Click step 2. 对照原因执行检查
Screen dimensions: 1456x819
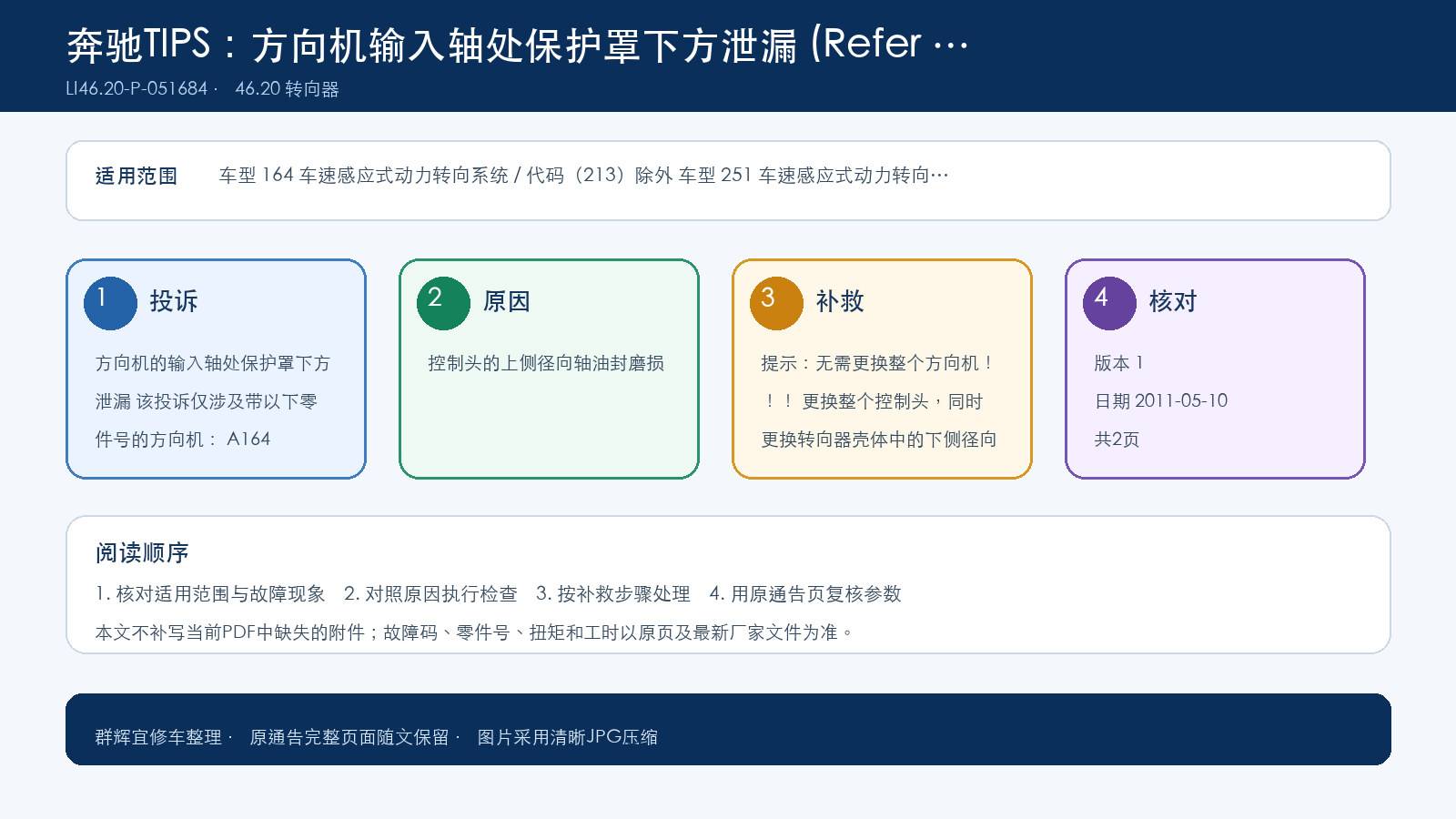[430, 594]
